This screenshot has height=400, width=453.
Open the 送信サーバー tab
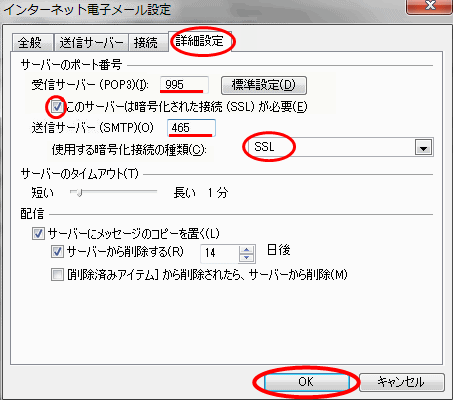(91, 43)
